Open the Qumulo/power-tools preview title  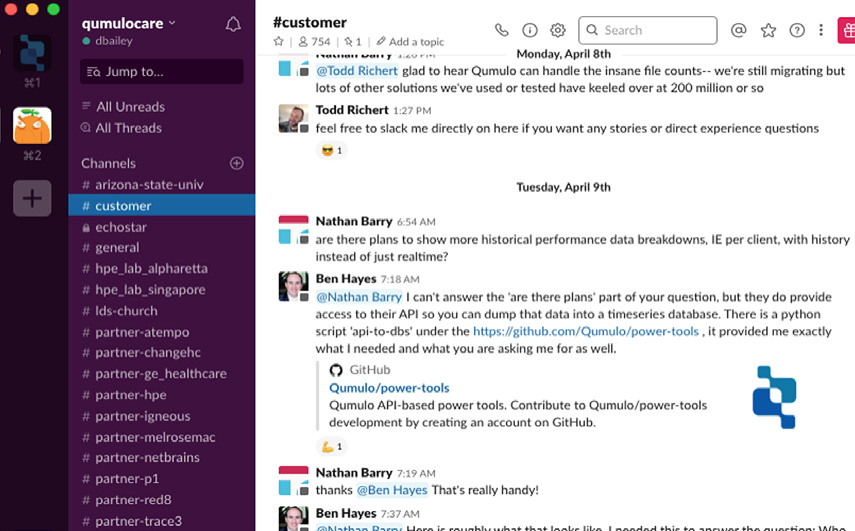[389, 388]
